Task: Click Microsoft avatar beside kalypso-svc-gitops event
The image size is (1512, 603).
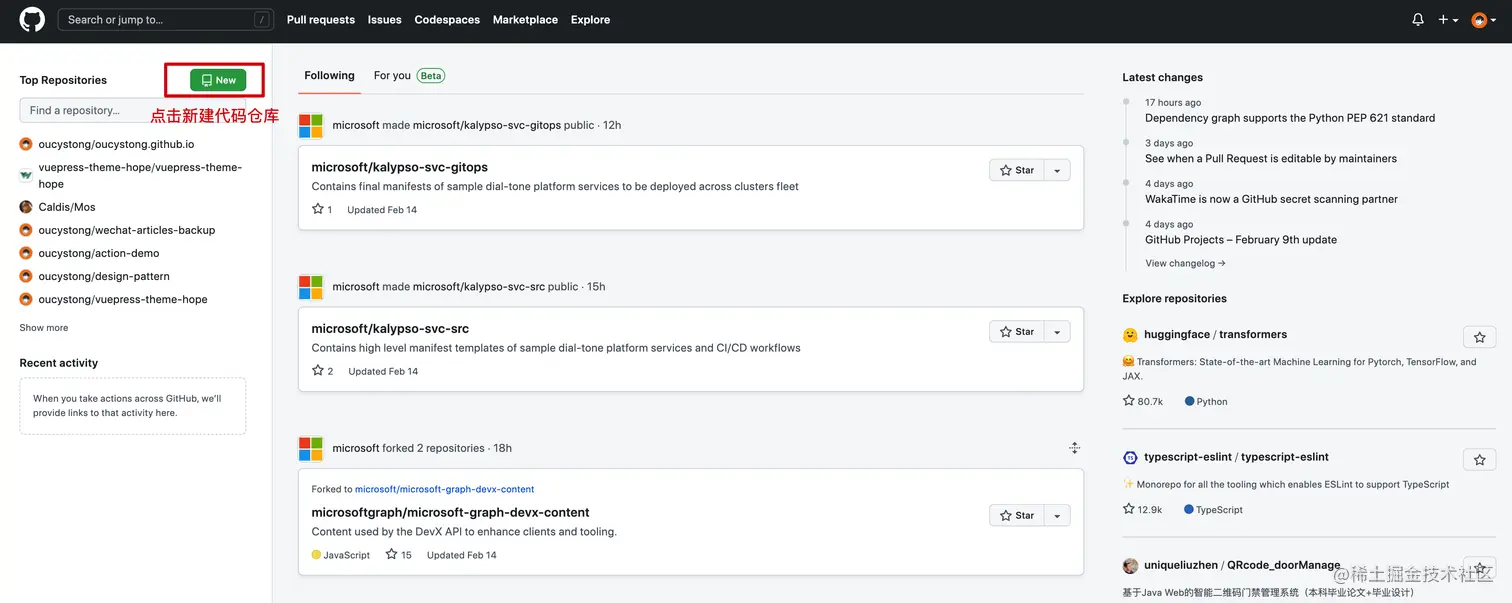Action: [x=311, y=126]
